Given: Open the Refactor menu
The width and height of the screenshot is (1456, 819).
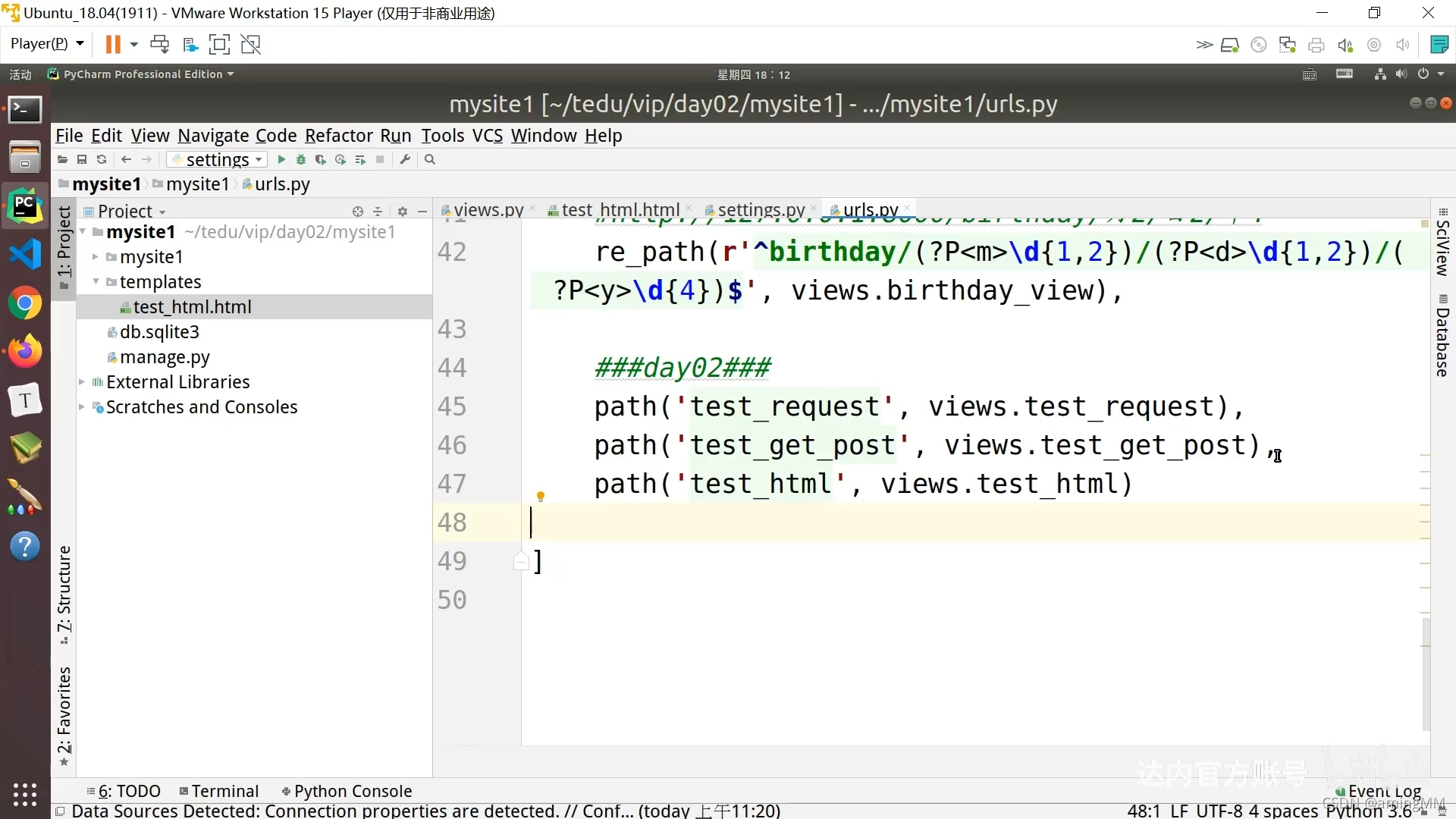Looking at the screenshot, I should 338,136.
